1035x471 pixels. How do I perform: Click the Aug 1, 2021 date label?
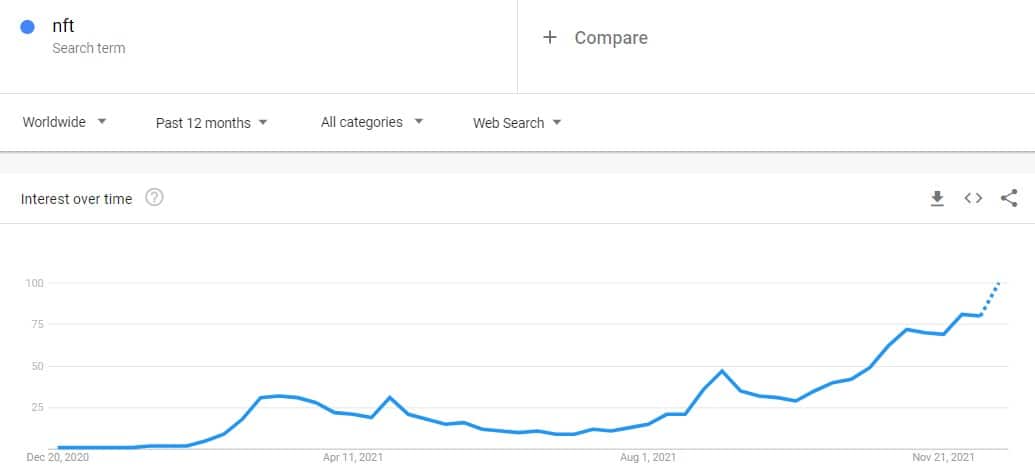click(648, 457)
